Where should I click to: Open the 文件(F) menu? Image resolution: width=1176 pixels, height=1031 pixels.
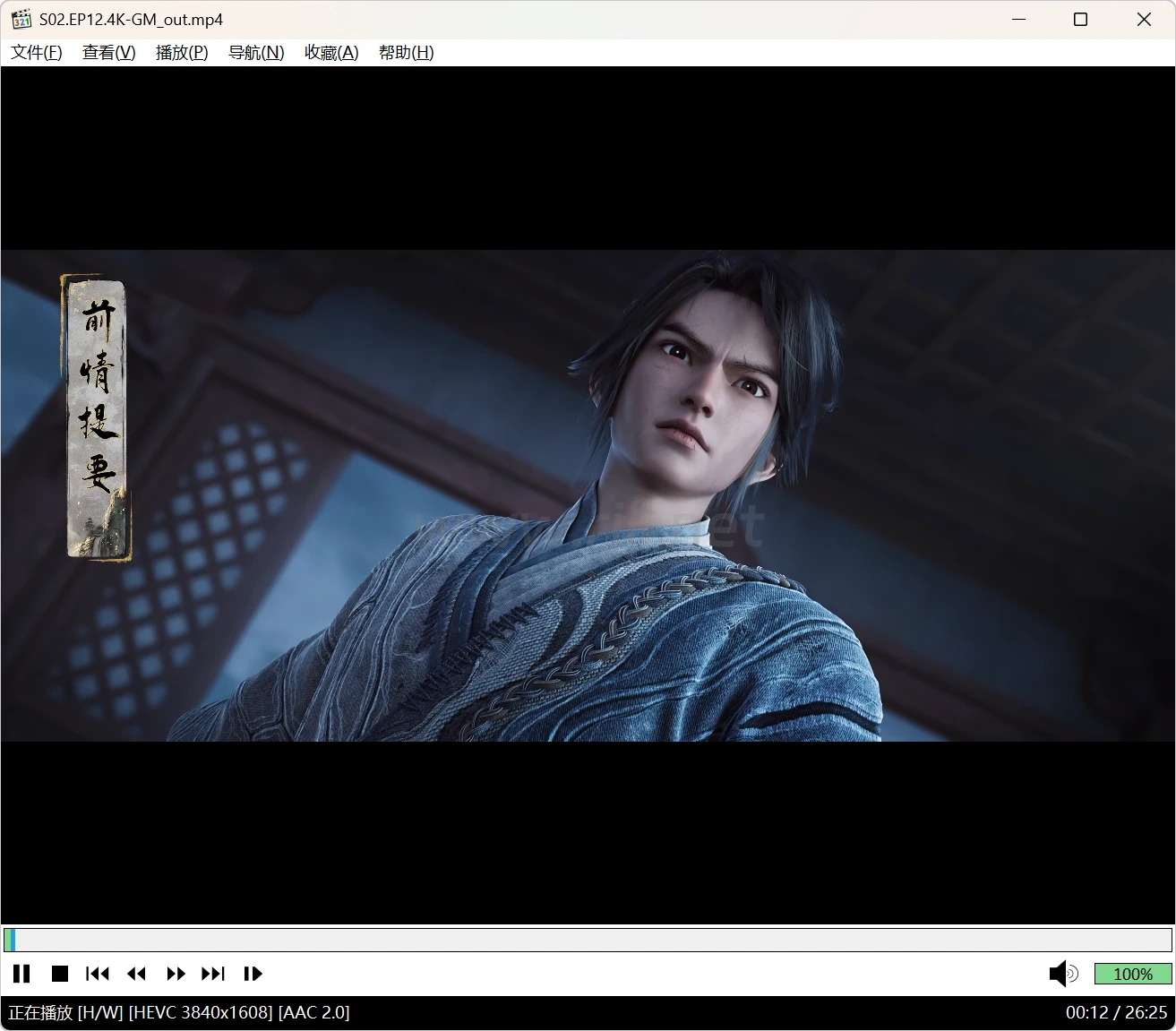[x=37, y=53]
